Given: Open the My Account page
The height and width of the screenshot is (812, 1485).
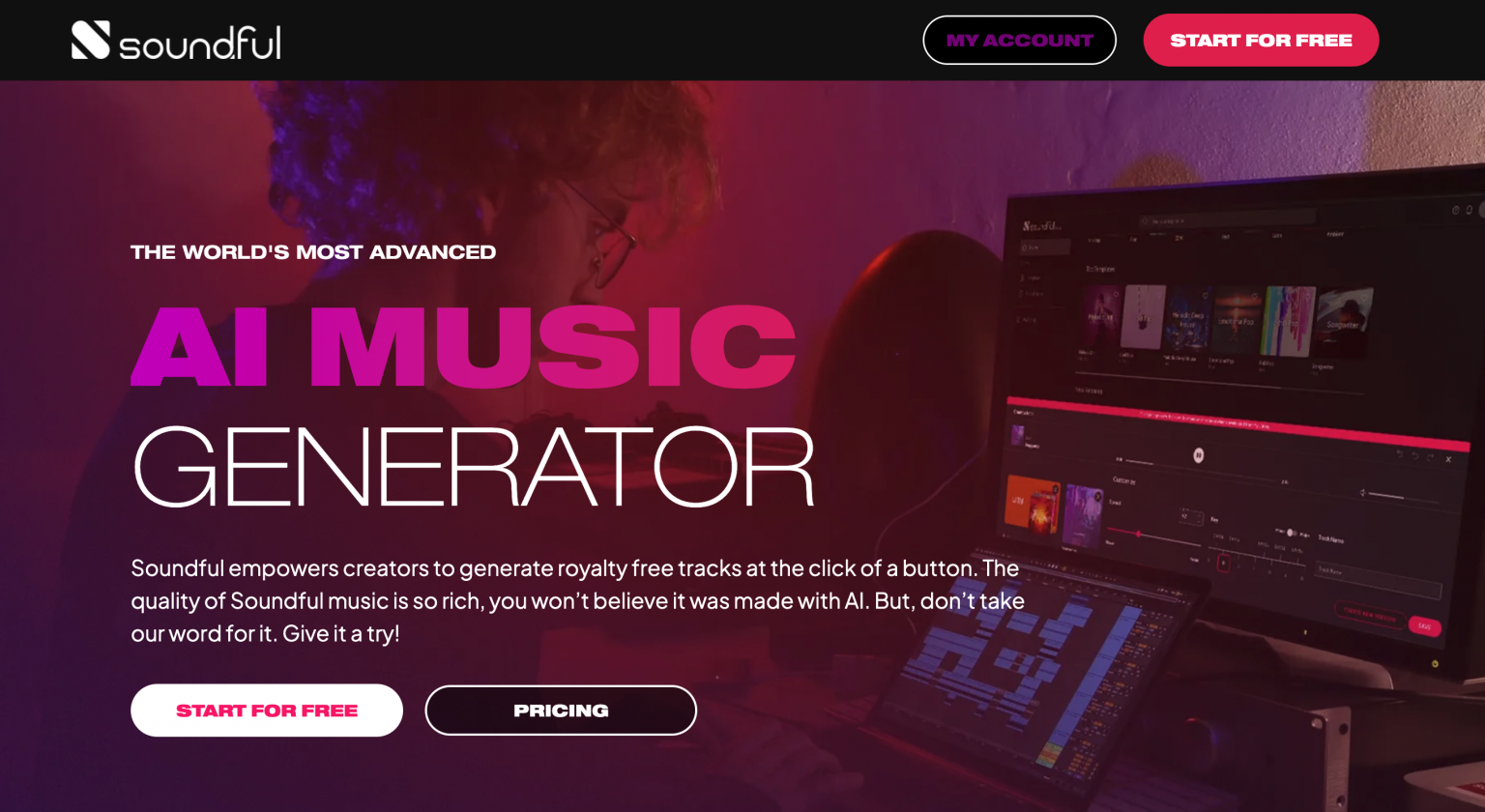Looking at the screenshot, I should click(1019, 40).
